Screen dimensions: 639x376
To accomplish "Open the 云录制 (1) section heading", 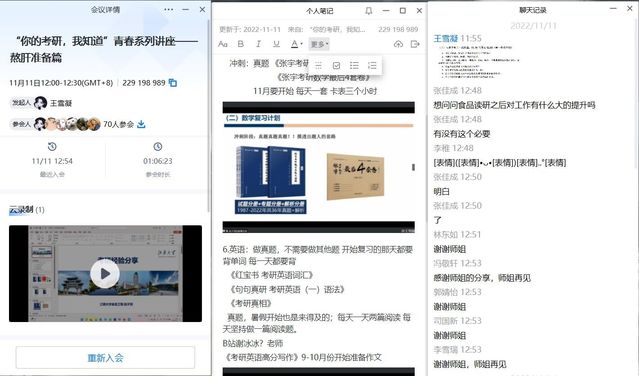I will 26,210.
